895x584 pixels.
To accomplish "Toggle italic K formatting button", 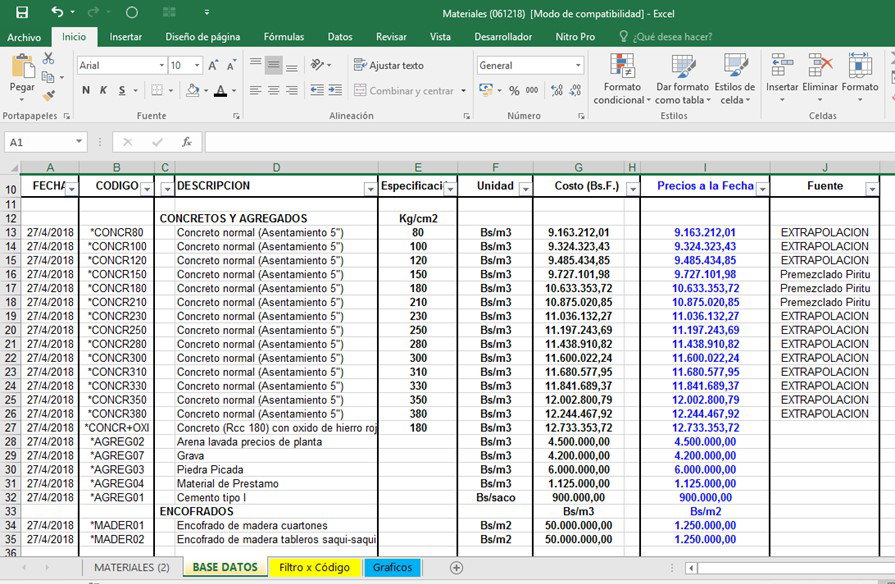I will click(103, 90).
